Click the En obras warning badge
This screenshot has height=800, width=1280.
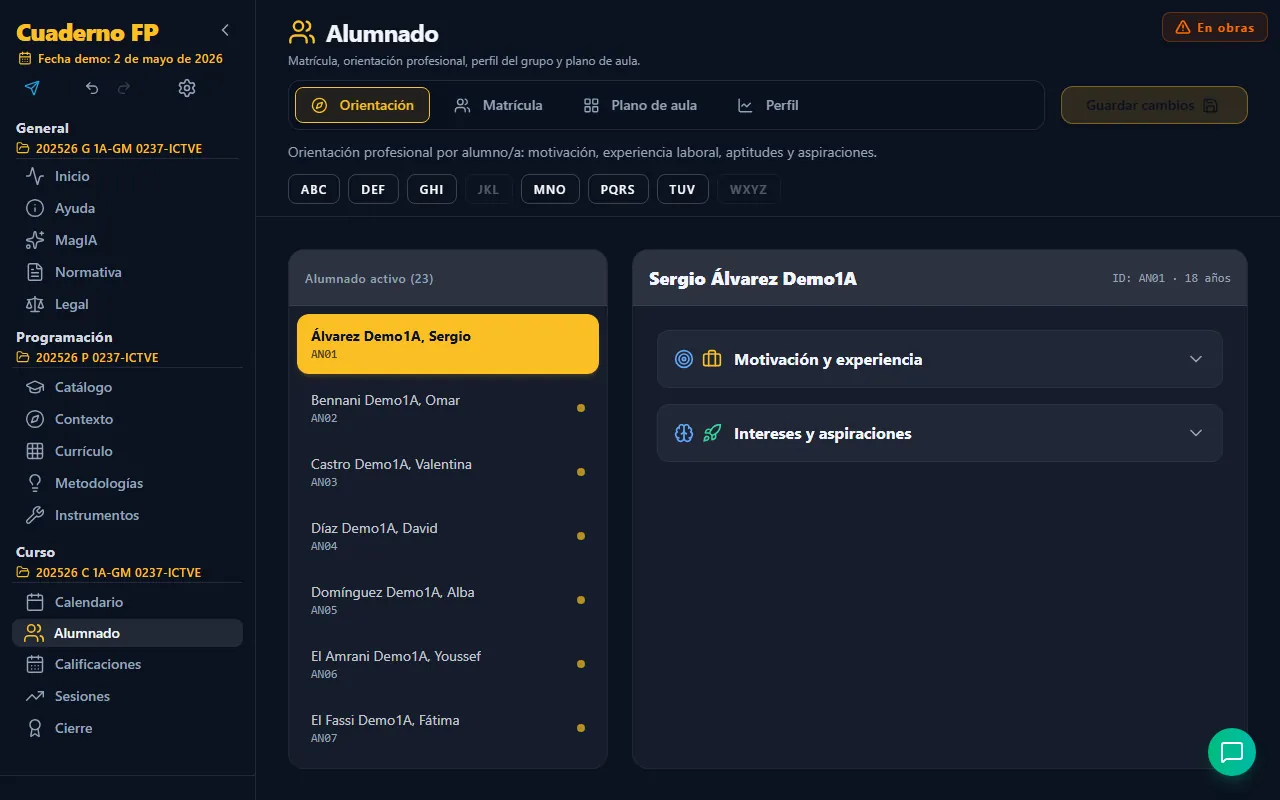point(1215,27)
